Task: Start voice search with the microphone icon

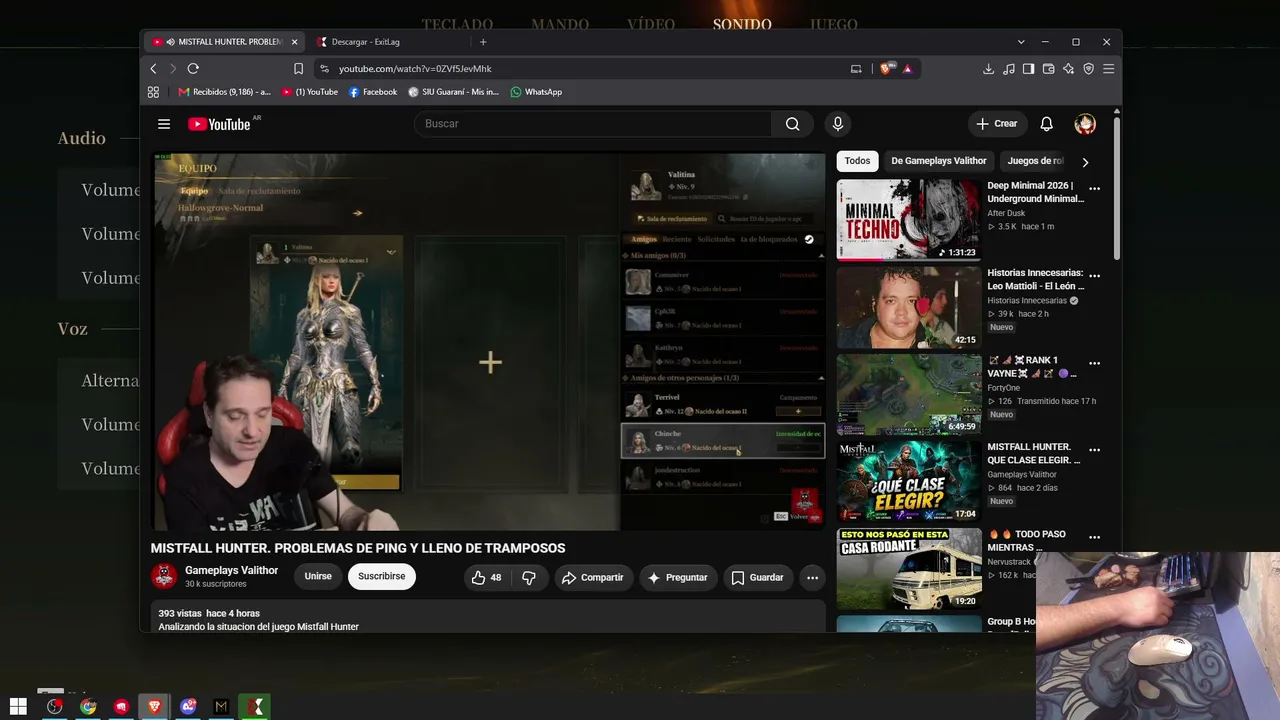Action: click(838, 124)
